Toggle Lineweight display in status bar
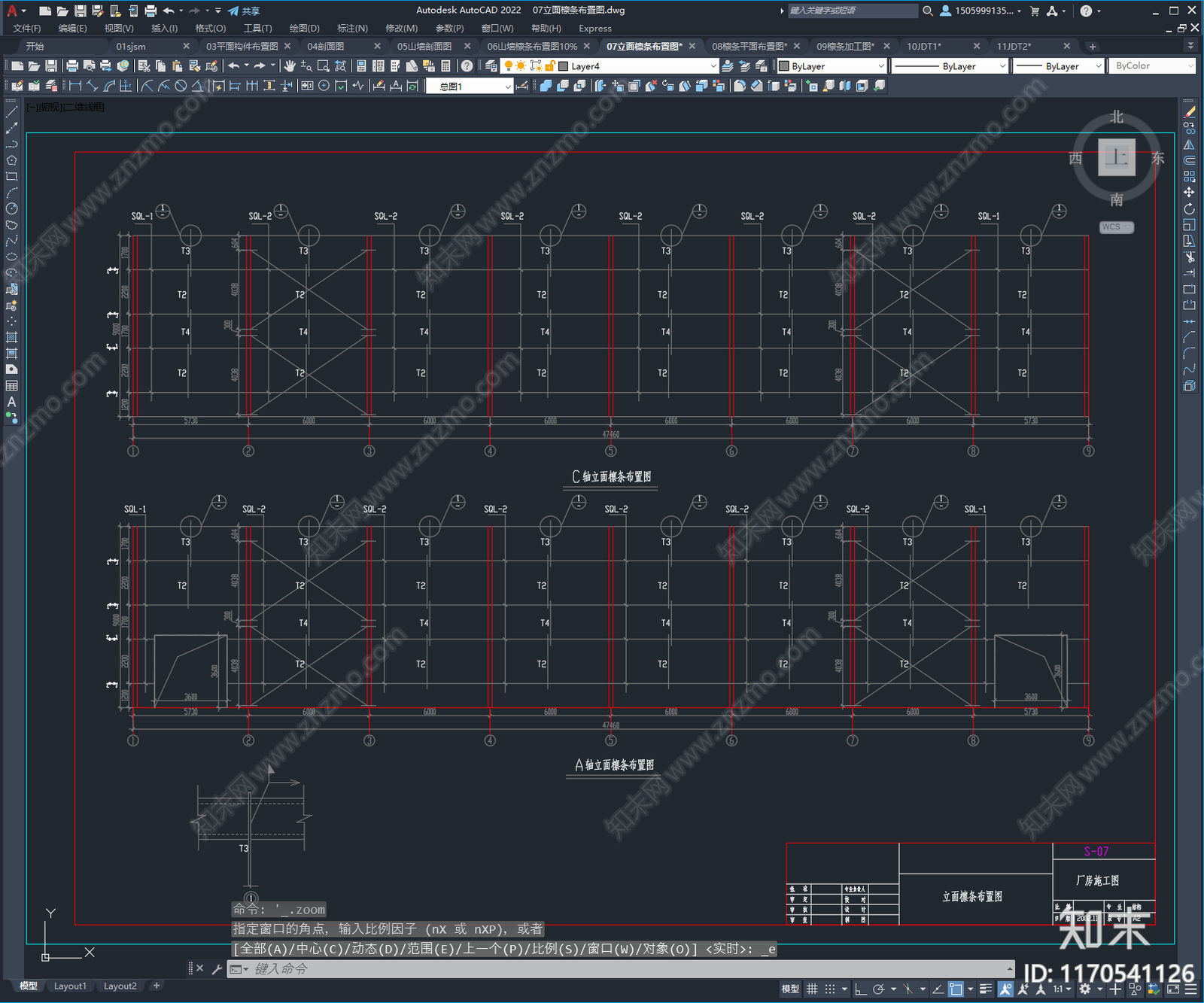 [x=986, y=989]
